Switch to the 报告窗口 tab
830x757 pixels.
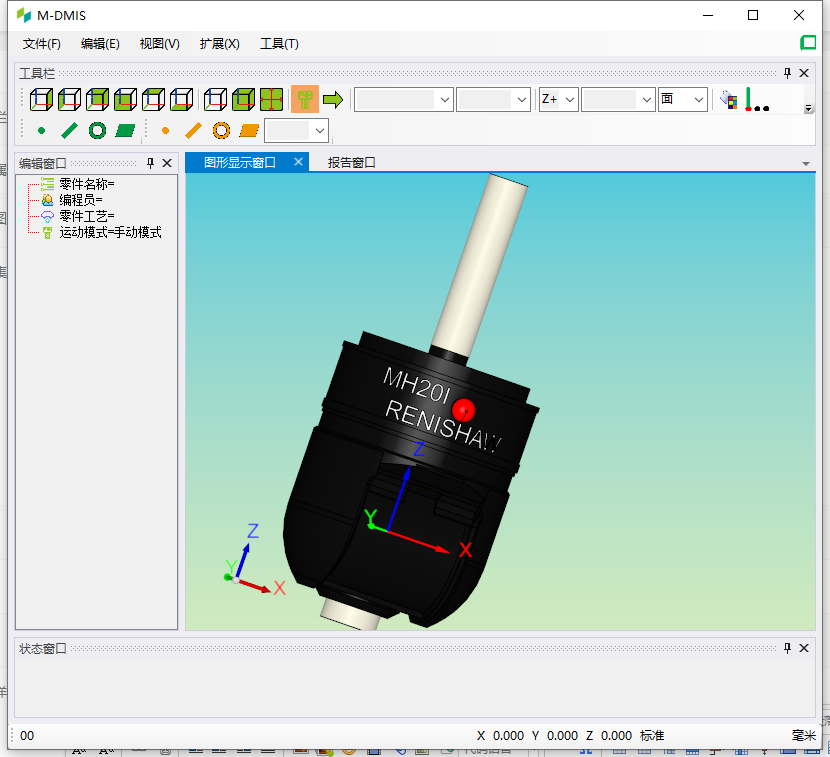pos(351,162)
